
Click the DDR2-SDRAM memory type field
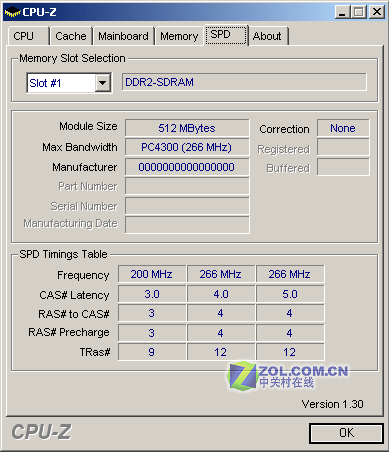[244, 82]
